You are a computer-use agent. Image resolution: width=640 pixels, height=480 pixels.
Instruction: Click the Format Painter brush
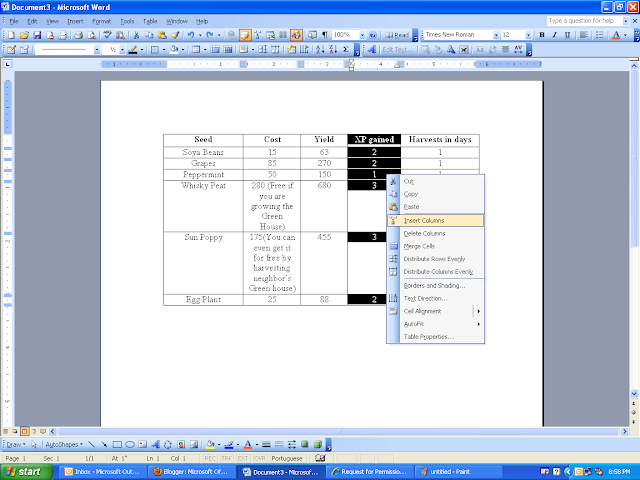tap(176, 36)
